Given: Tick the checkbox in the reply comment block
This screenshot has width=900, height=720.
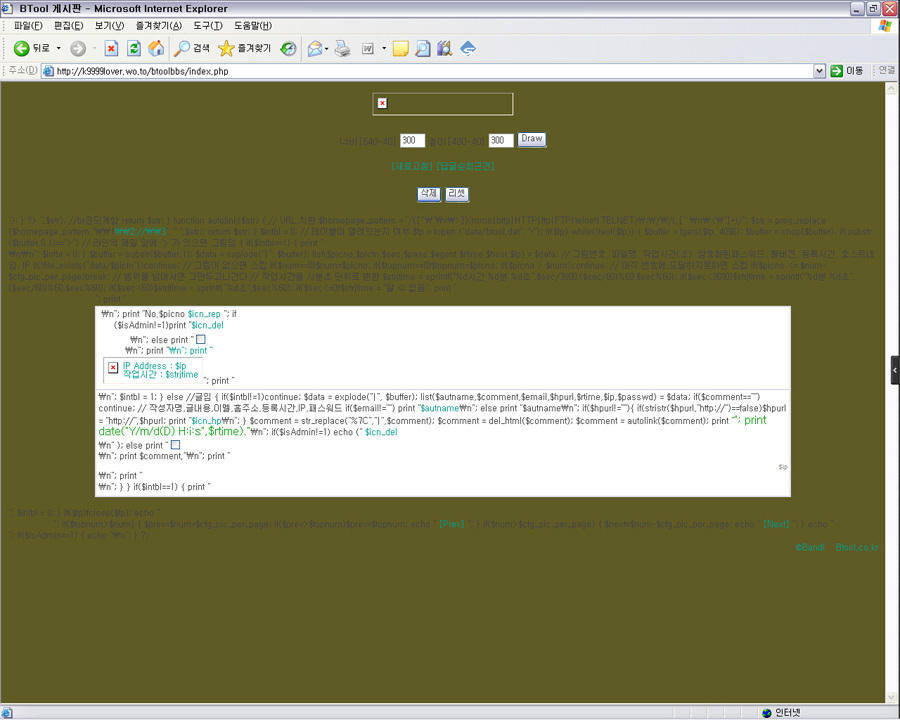Looking at the screenshot, I should coord(176,445).
